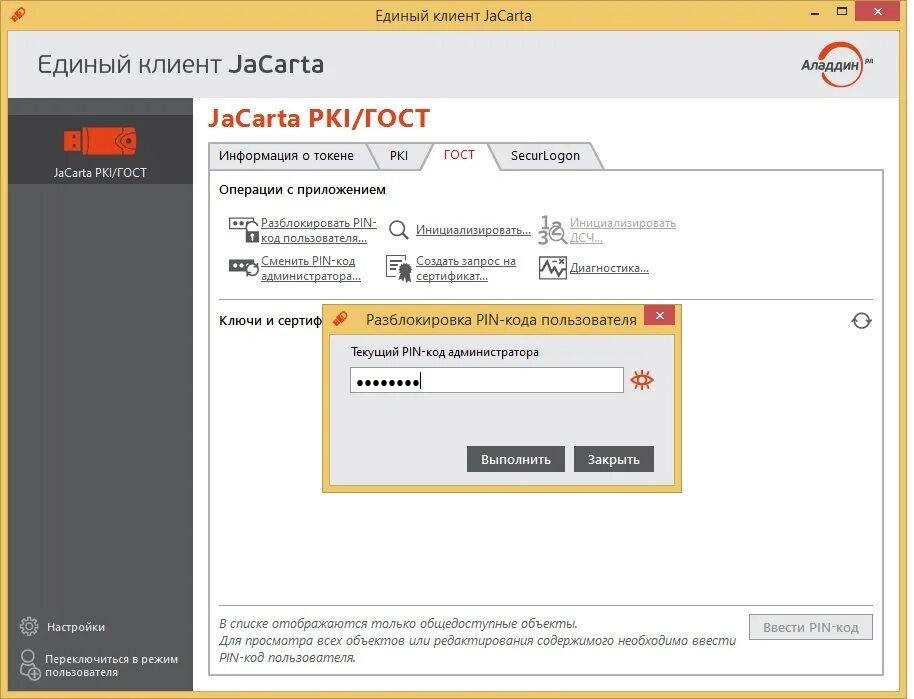
Task: Click the token icon in the dialog title
Action: pos(340,319)
